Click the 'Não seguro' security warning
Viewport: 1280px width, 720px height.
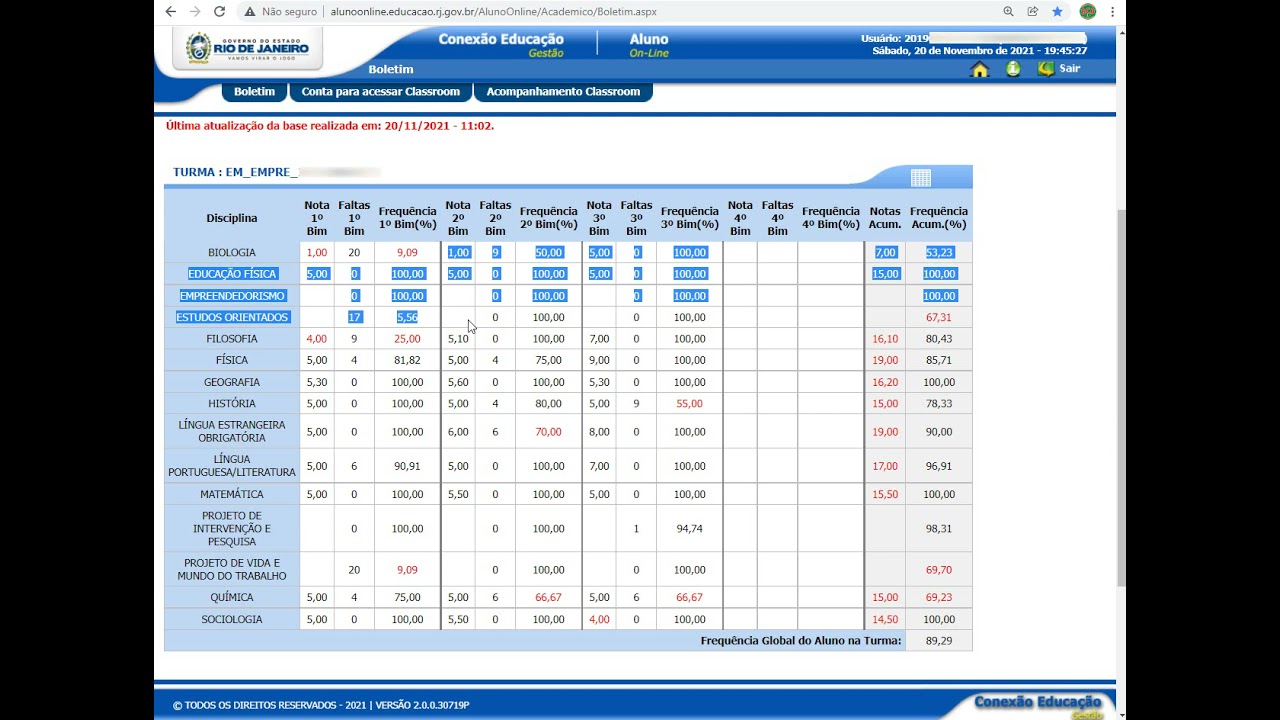[x=280, y=12]
